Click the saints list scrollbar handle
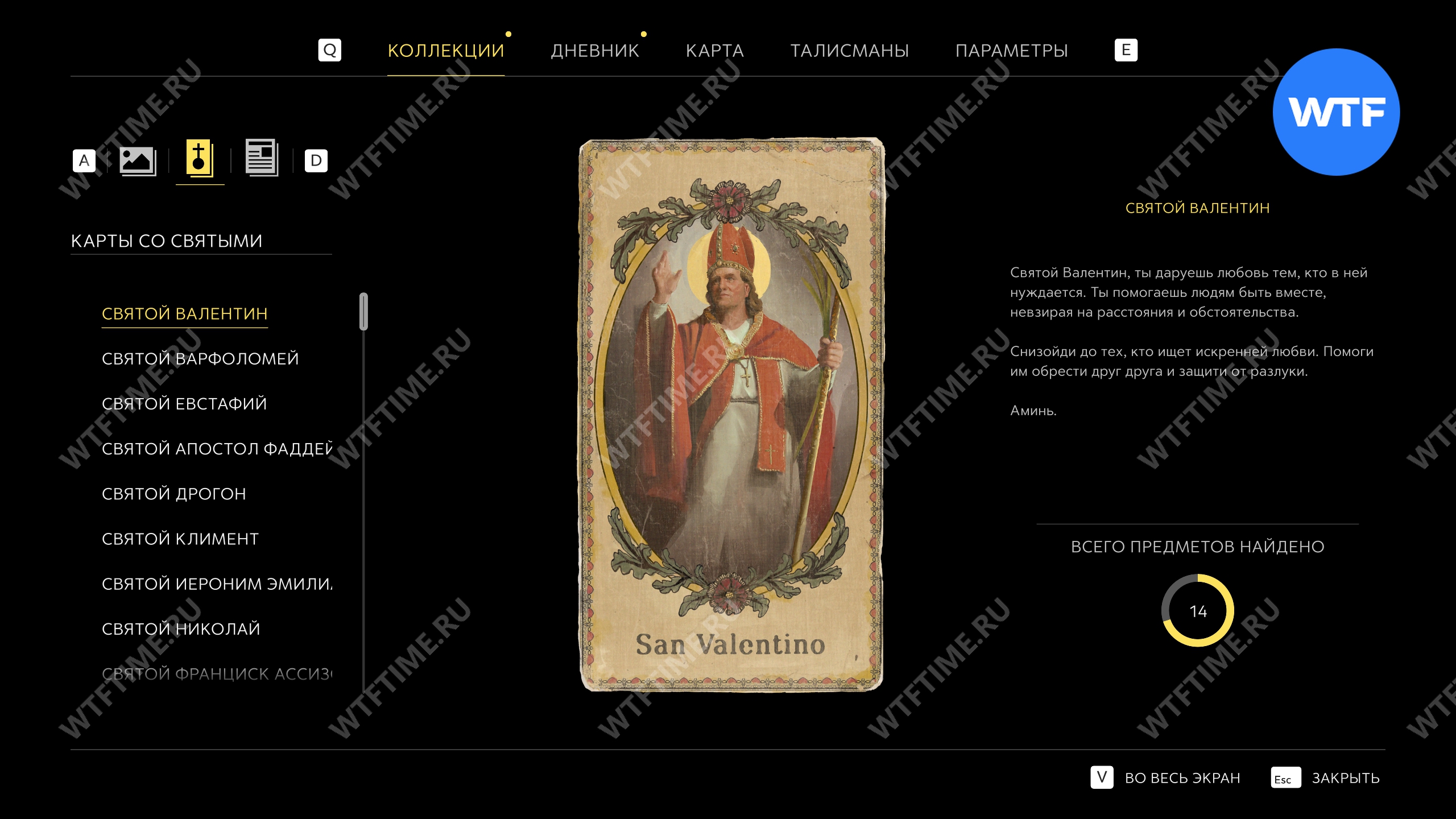The width and height of the screenshot is (1456, 819). pyautogui.click(x=364, y=311)
